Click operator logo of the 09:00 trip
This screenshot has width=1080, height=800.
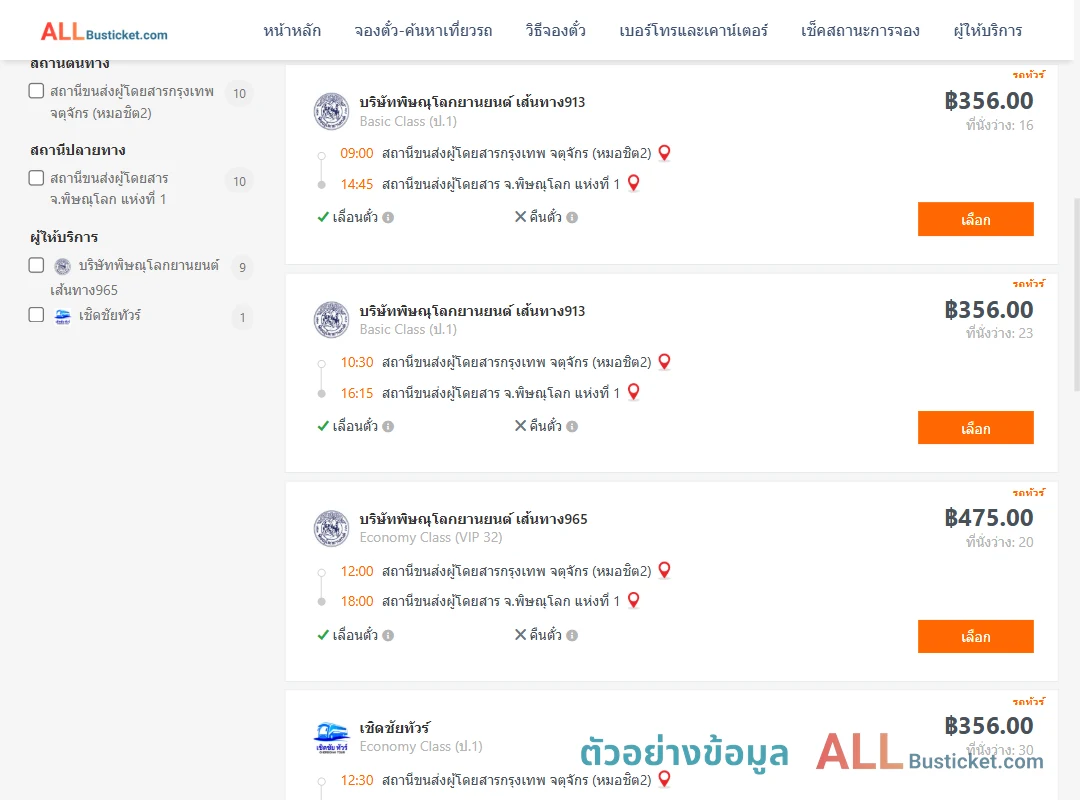[331, 111]
